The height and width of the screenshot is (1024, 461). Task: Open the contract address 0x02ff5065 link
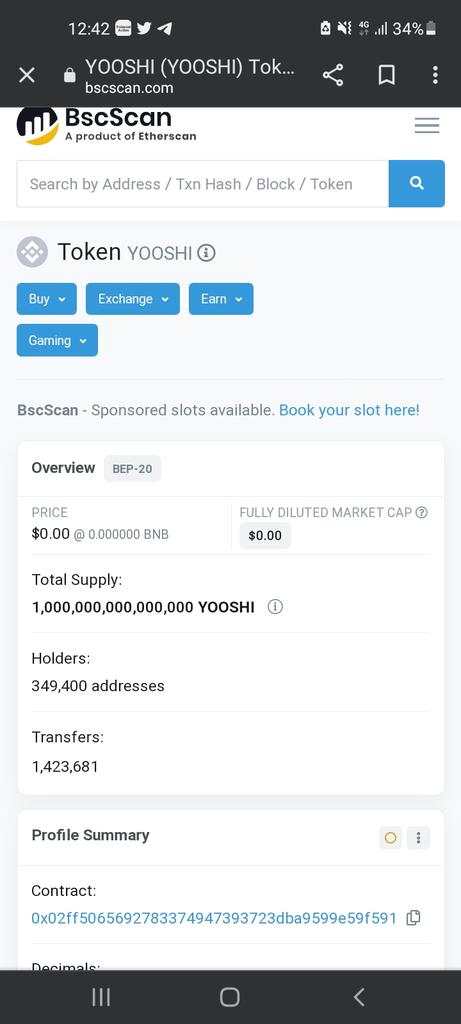[214, 918]
